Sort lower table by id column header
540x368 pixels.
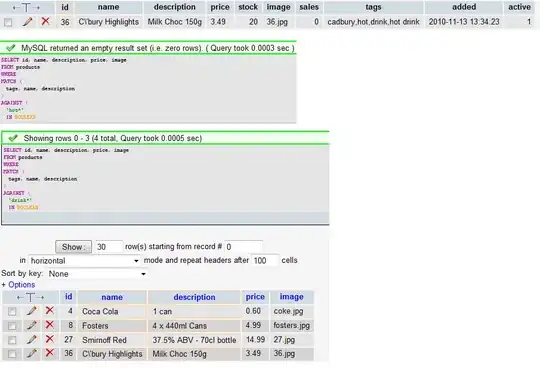[69, 296]
